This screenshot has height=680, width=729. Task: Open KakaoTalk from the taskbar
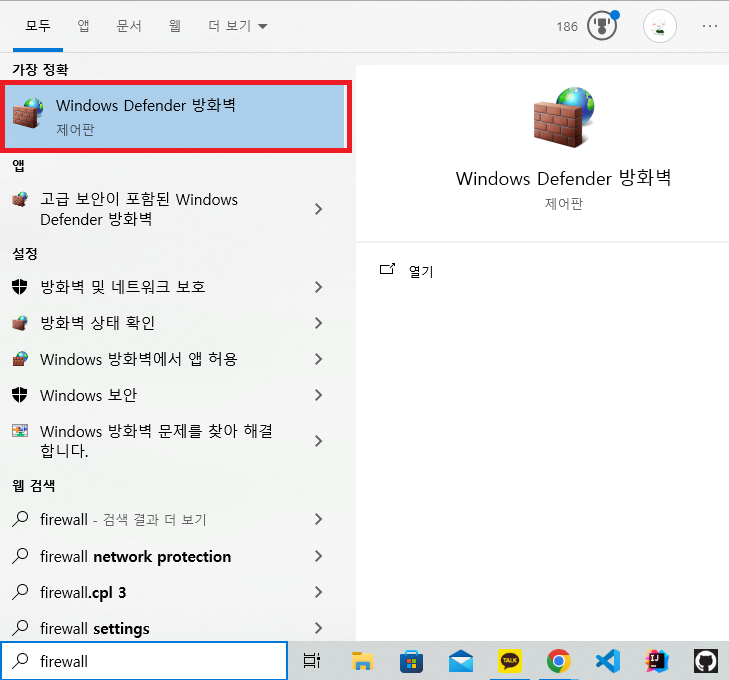tap(510, 660)
